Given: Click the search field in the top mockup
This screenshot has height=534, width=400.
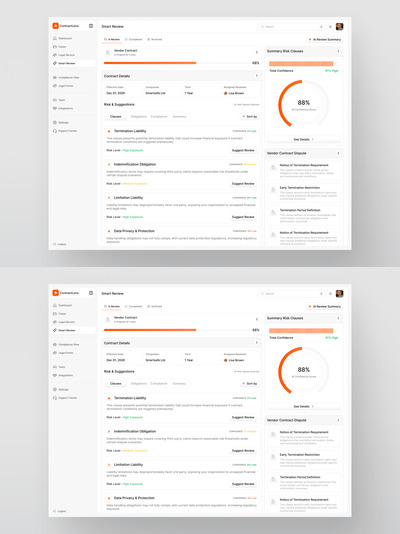Looking at the screenshot, I should pyautogui.click(x=291, y=27).
